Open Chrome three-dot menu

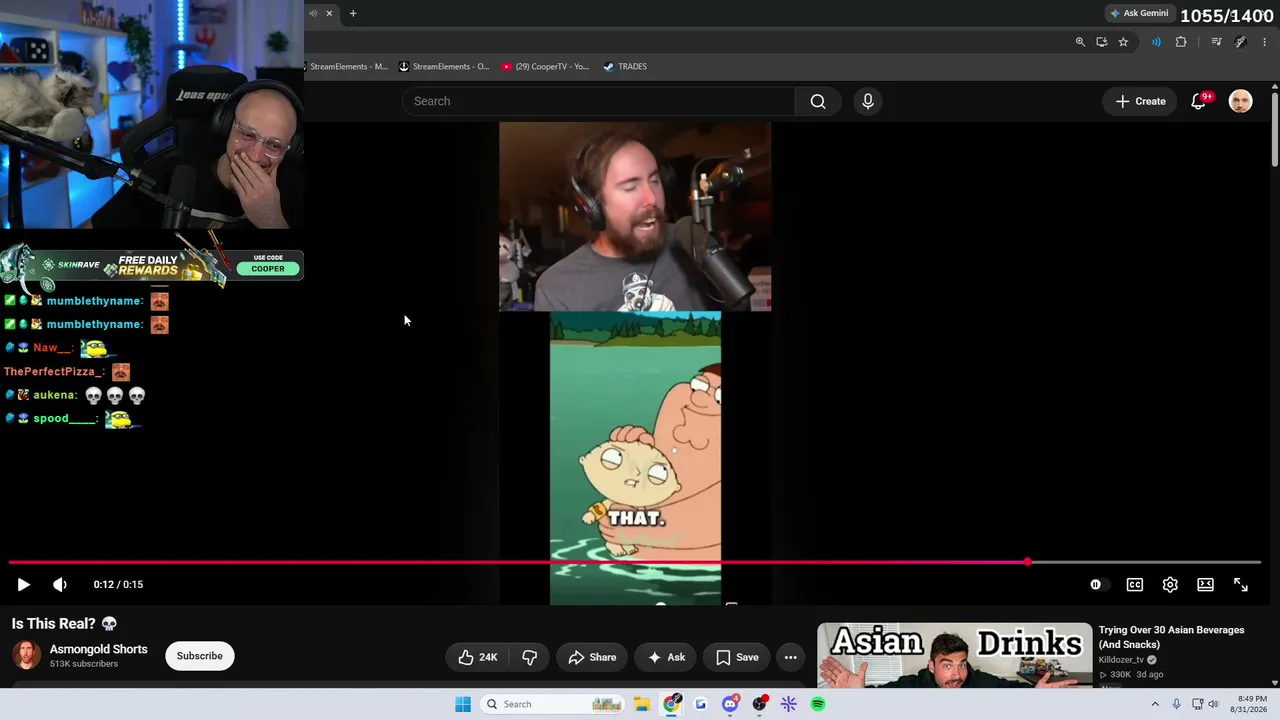tap(1265, 42)
